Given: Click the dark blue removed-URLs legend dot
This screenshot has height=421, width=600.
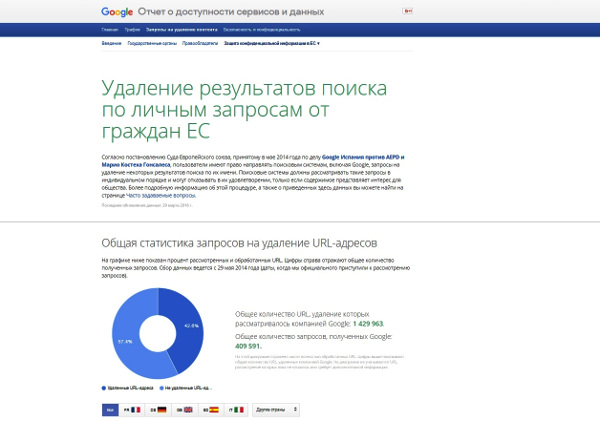Looking at the screenshot, I should click(104, 386).
